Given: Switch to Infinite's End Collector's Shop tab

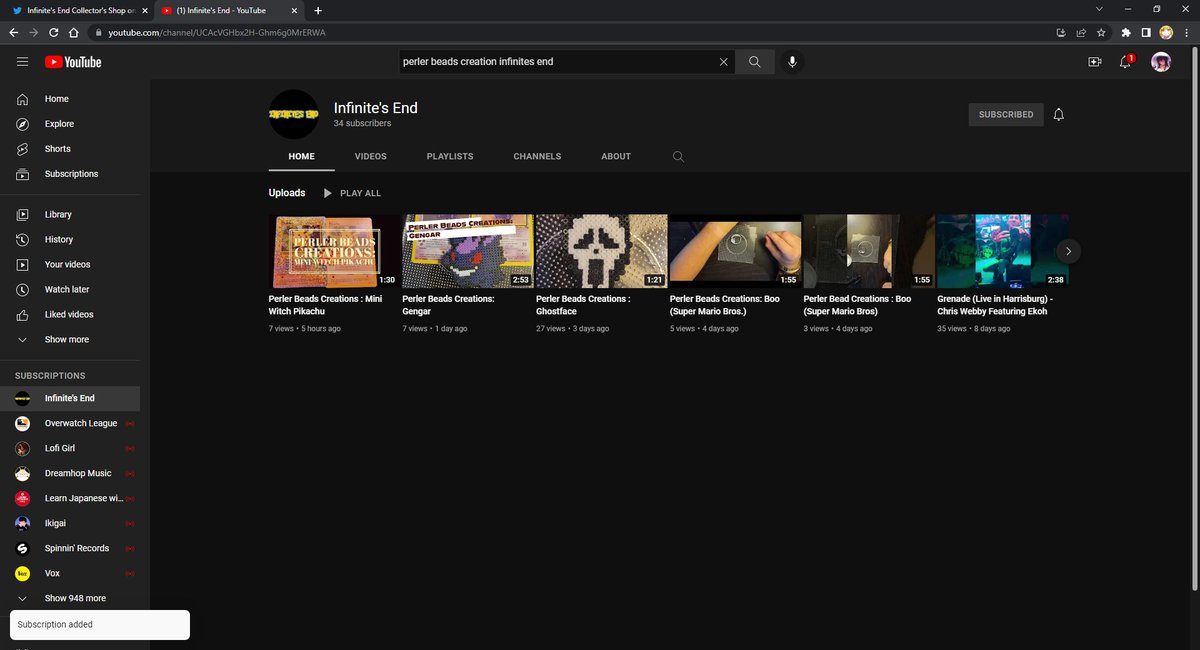Looking at the screenshot, I should pyautogui.click(x=78, y=10).
